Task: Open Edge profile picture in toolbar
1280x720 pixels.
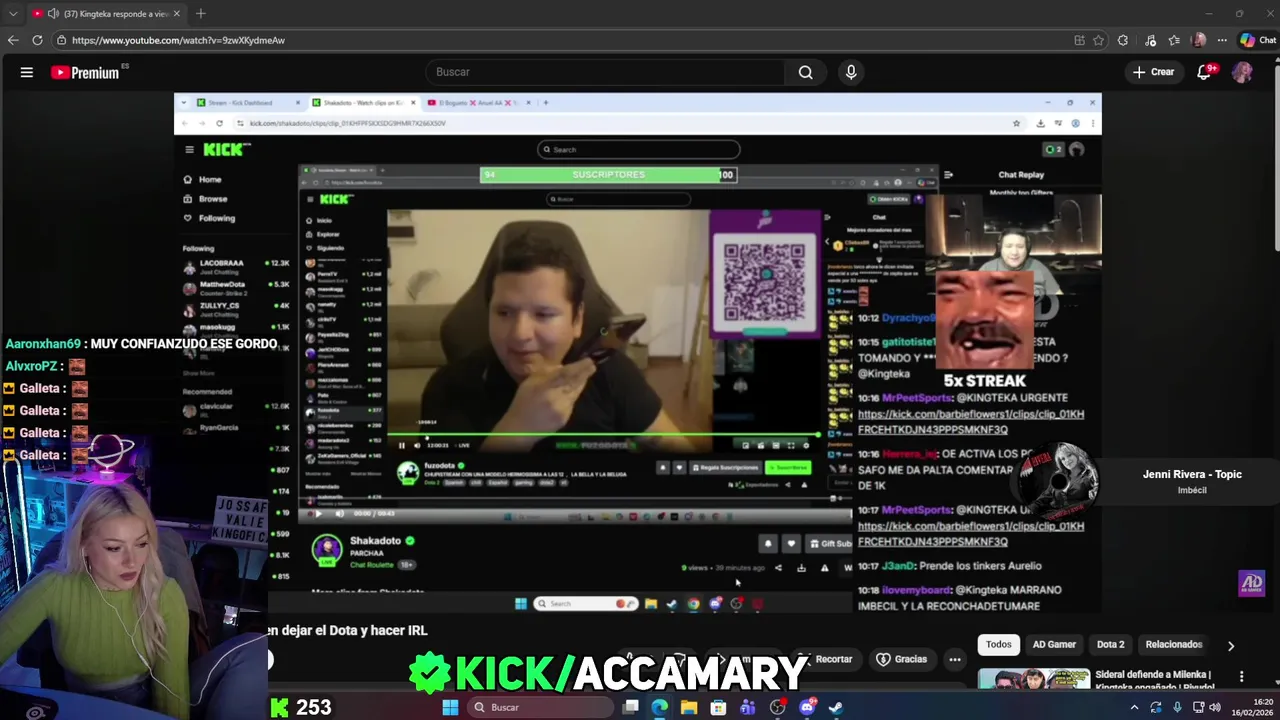Action: click(x=1199, y=40)
